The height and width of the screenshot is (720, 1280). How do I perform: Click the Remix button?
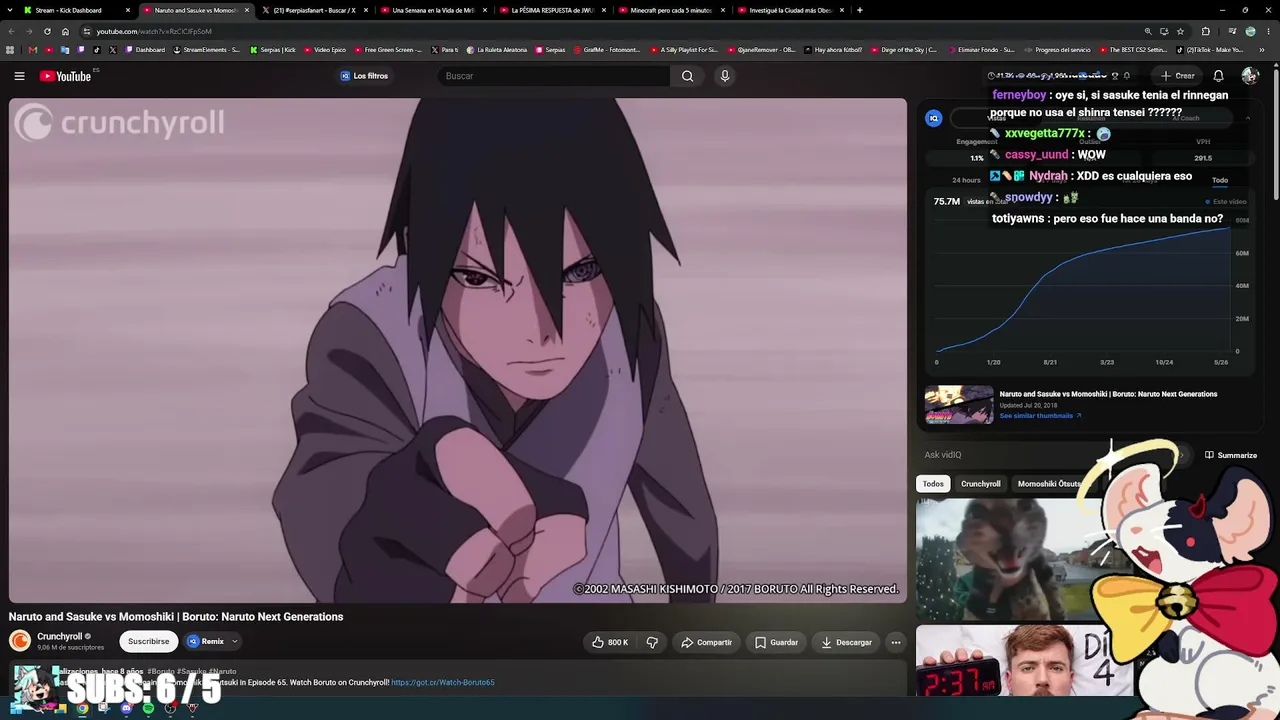[x=206, y=642]
